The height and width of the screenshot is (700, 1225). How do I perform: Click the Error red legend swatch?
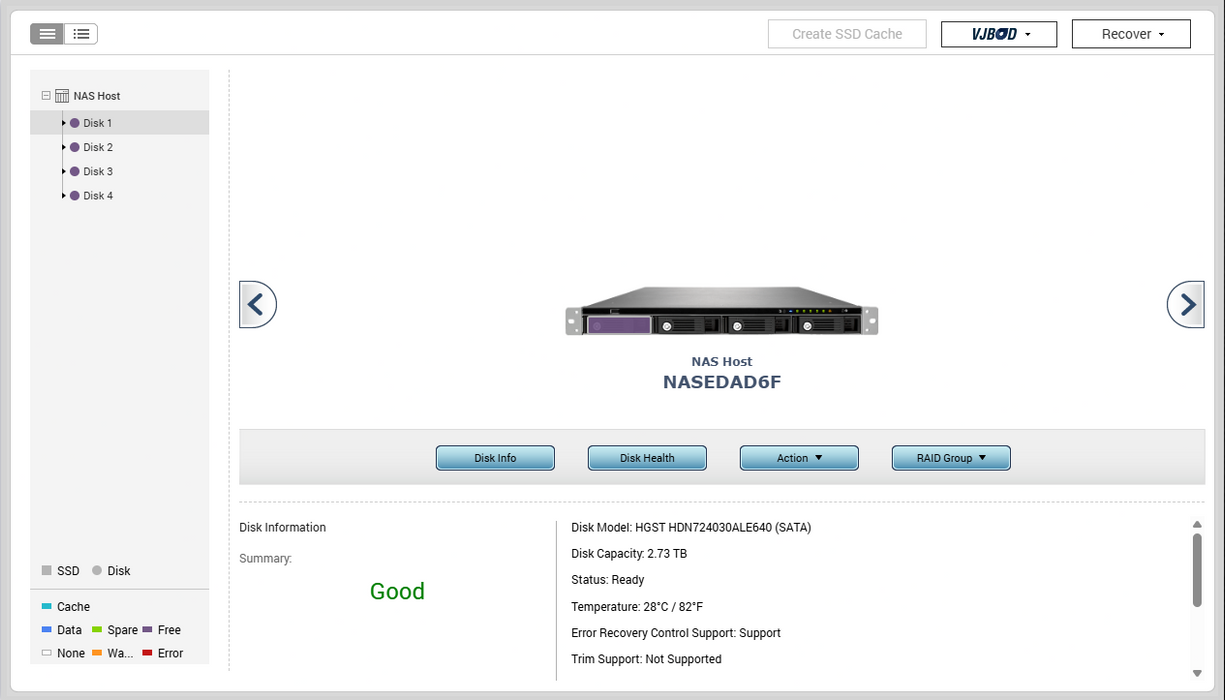click(x=147, y=653)
